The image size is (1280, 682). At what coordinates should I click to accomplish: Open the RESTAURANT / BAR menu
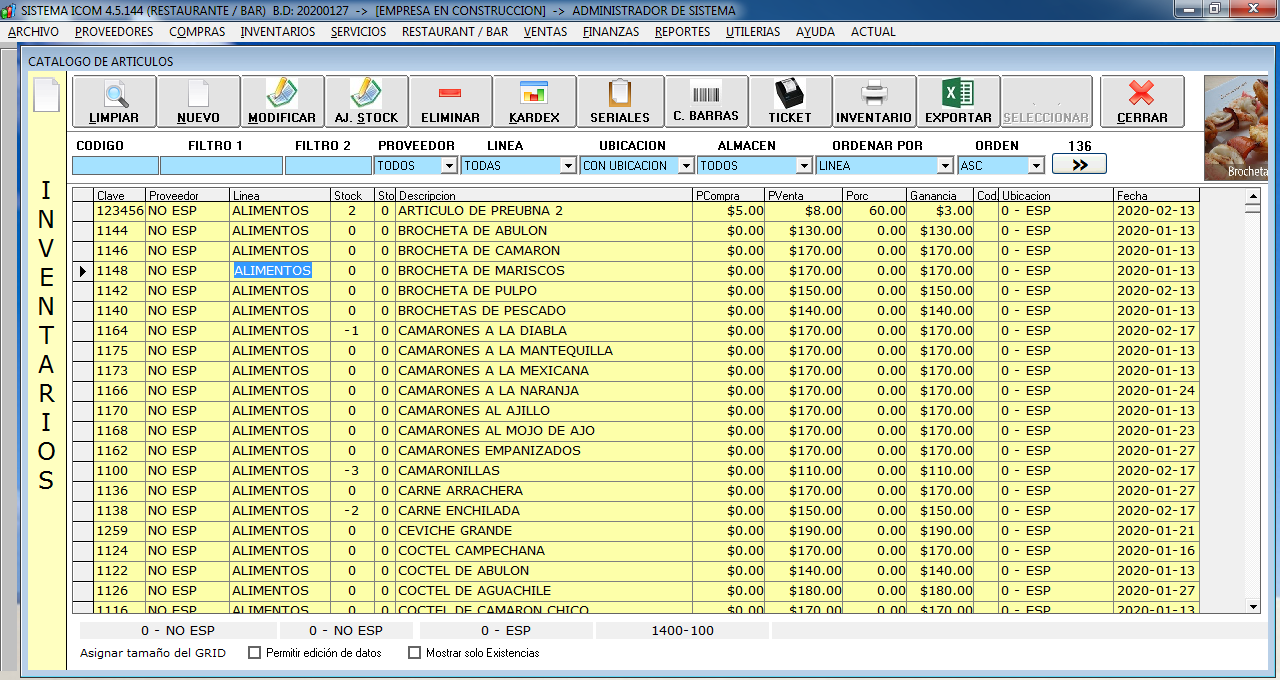455,32
